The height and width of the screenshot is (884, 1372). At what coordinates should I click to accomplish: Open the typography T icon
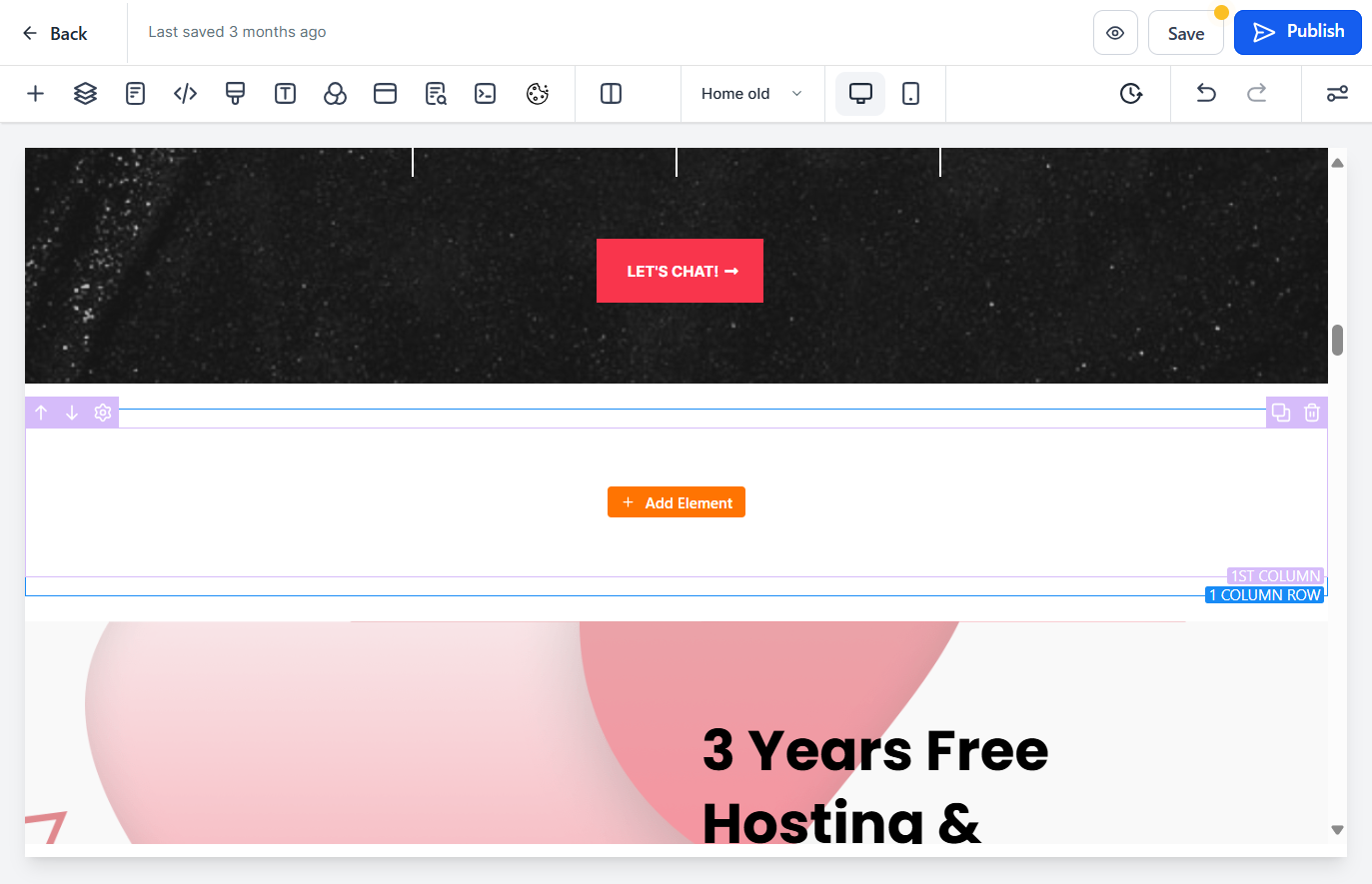[285, 94]
